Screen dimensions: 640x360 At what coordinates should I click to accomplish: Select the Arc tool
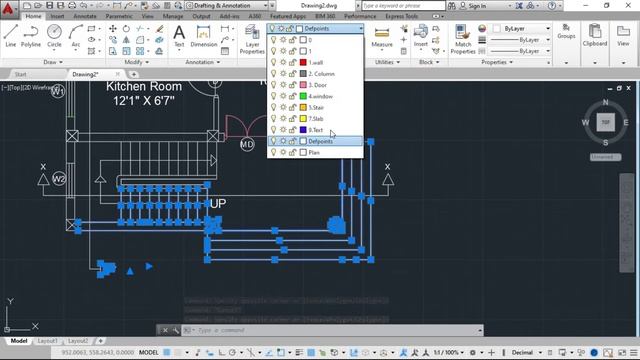pos(76,36)
